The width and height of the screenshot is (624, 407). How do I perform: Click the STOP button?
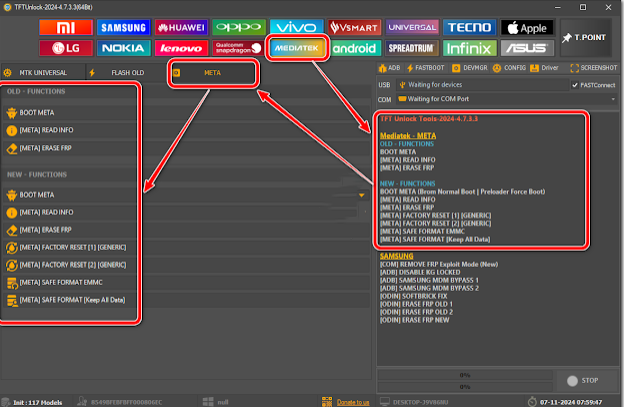[586, 381]
